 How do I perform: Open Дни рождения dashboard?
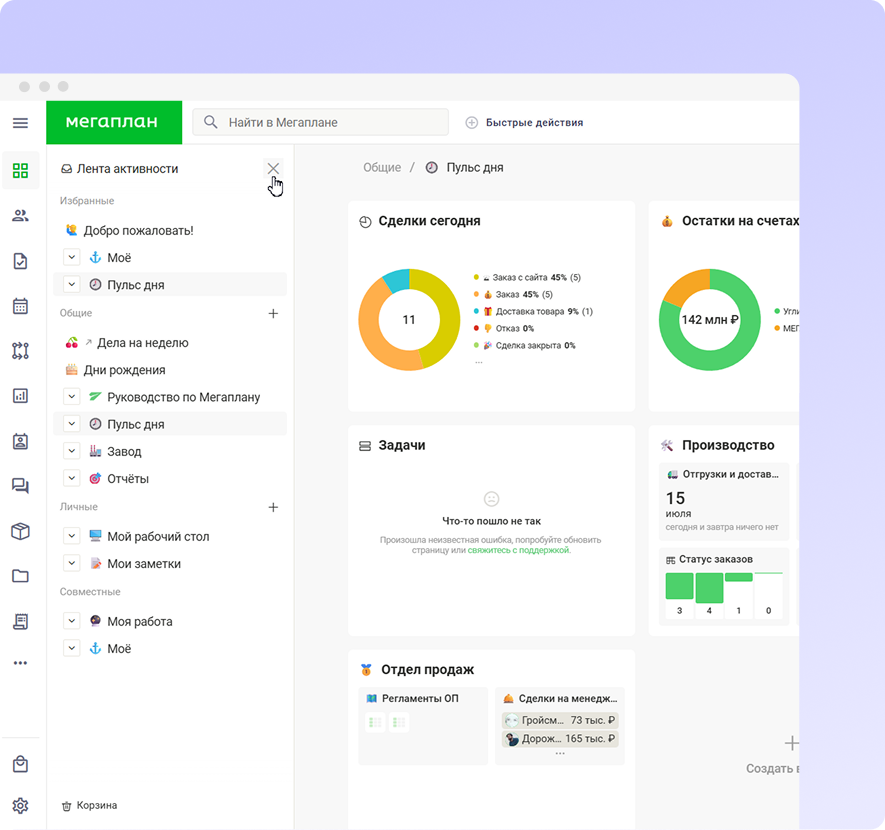116,370
